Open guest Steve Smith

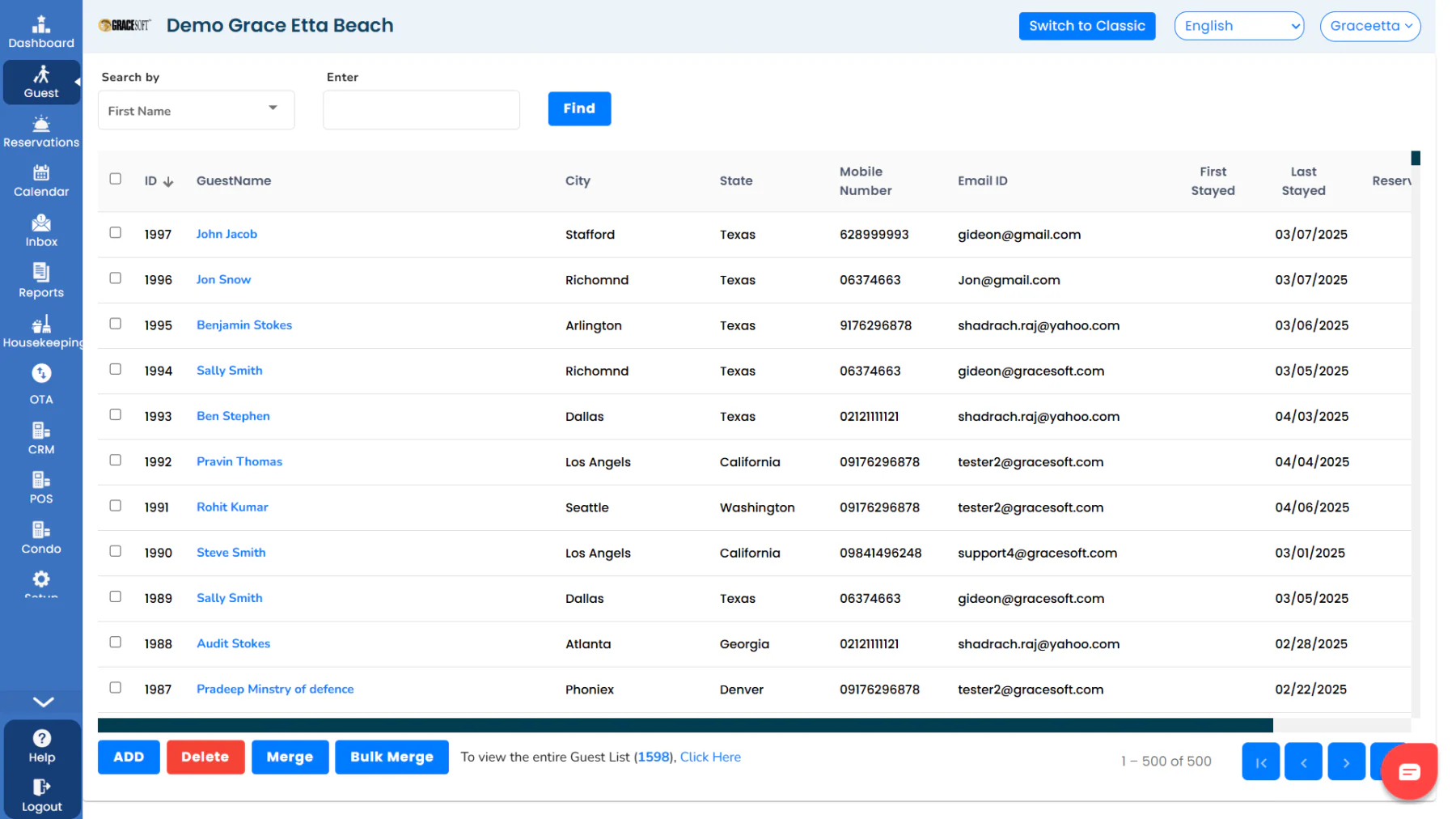pyautogui.click(x=231, y=553)
